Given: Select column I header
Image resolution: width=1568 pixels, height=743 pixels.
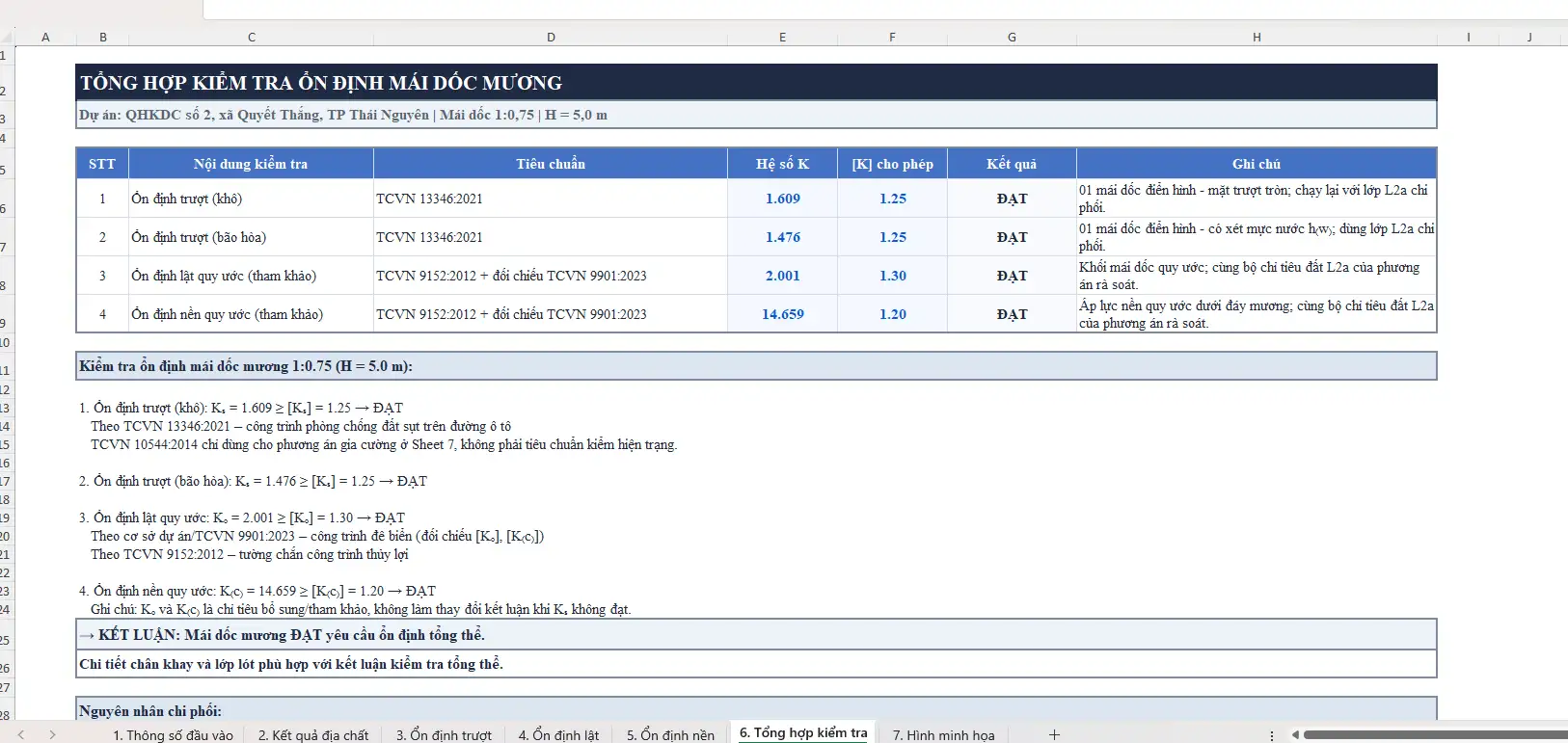Looking at the screenshot, I should tap(1468, 38).
